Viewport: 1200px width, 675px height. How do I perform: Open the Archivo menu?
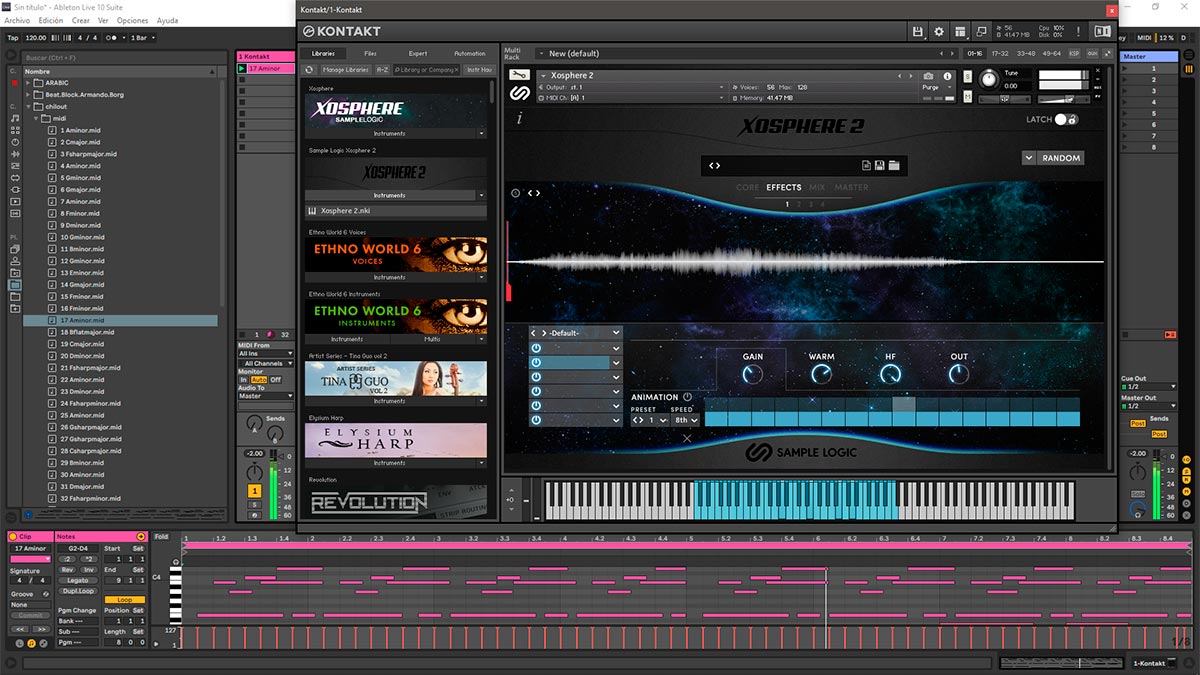click(17, 20)
